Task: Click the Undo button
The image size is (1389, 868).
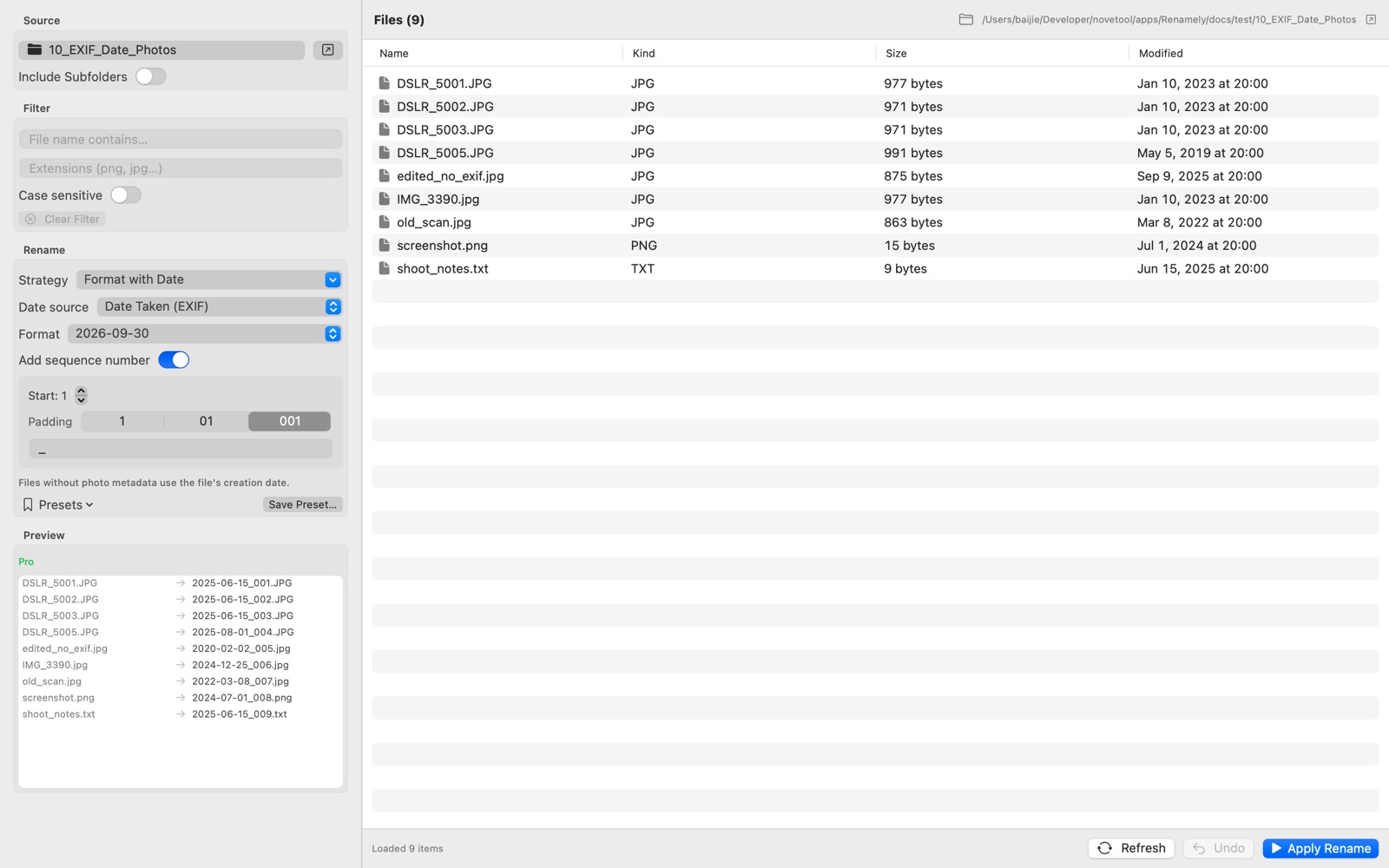Action: pos(1219,848)
